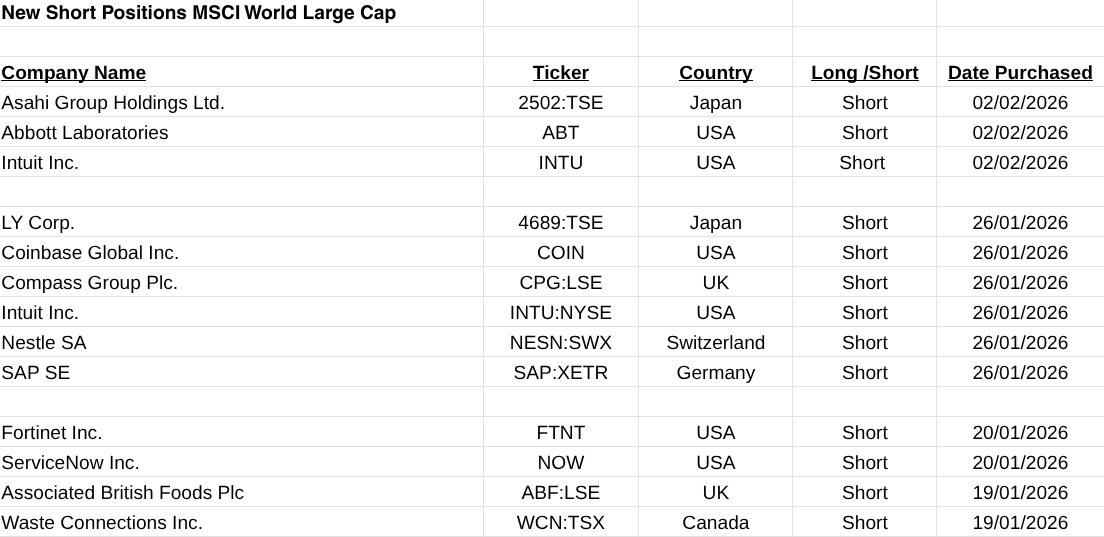
Task: Select the 'Company Name' column header
Action: click(x=74, y=73)
